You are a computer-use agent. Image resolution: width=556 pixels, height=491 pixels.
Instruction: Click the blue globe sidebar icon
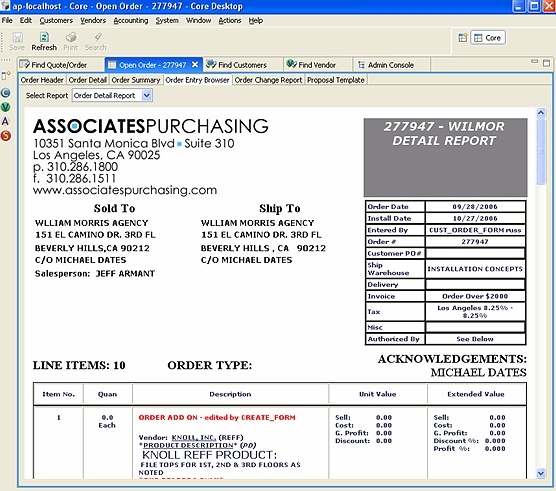click(x=5, y=93)
